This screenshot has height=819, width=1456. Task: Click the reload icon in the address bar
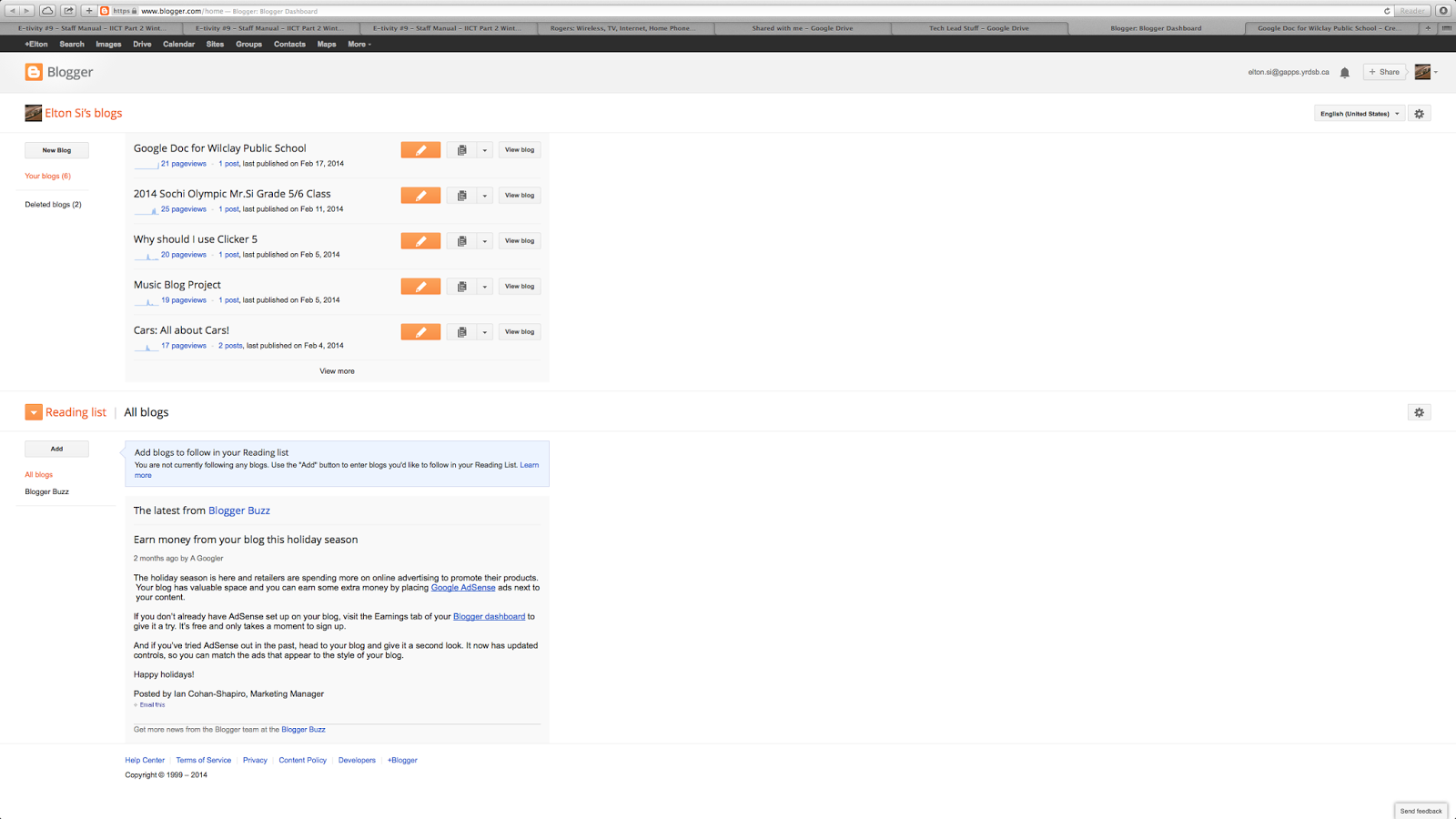coord(1387,11)
